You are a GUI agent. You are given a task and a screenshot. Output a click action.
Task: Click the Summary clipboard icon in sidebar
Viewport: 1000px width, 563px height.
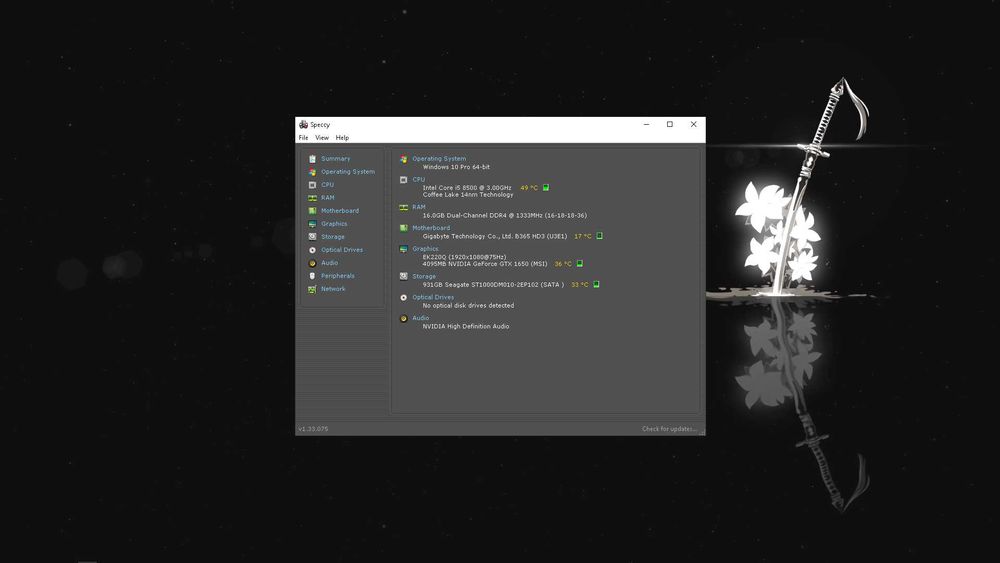[312, 159]
